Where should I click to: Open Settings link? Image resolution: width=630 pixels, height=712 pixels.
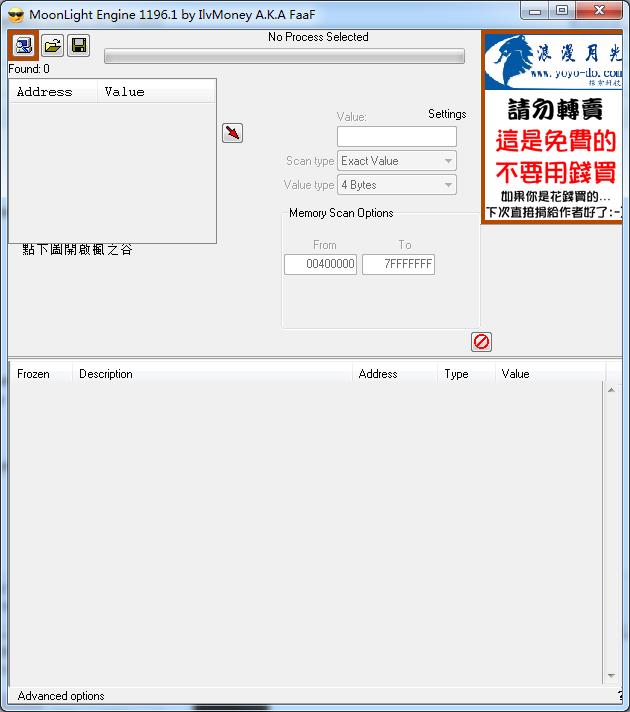[x=447, y=114]
